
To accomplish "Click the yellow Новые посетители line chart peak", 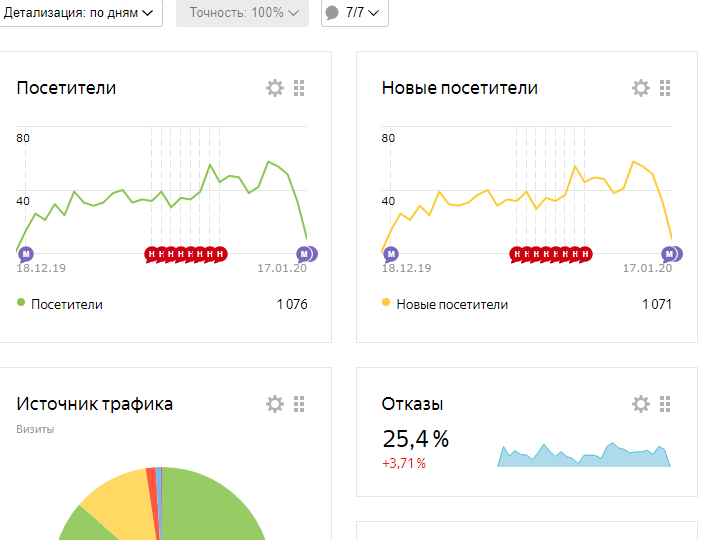I will point(634,162).
